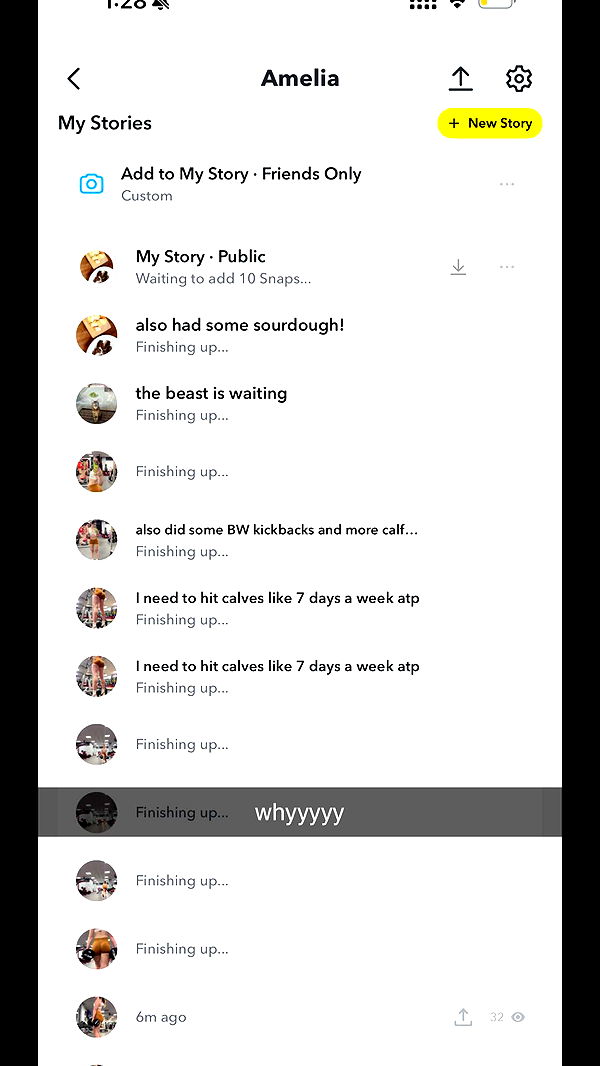Screen dimensions: 600x1066
Task: Open more options for My Story Public
Action: (x=507, y=267)
